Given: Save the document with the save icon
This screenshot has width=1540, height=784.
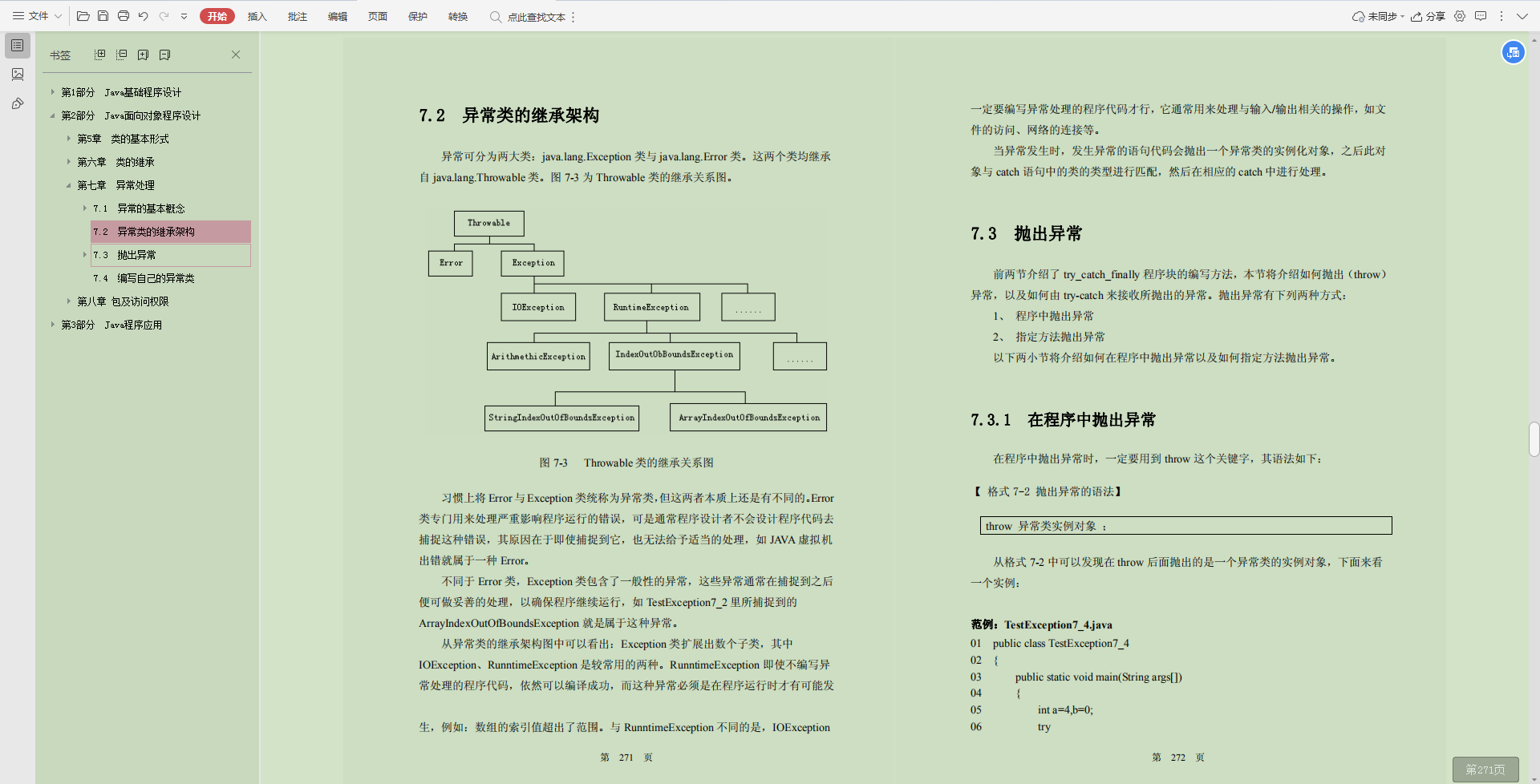Looking at the screenshot, I should pyautogui.click(x=103, y=16).
